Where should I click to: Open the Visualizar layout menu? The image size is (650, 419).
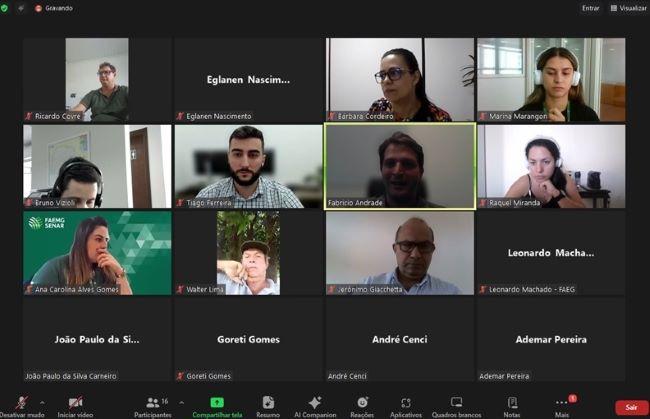coord(628,8)
